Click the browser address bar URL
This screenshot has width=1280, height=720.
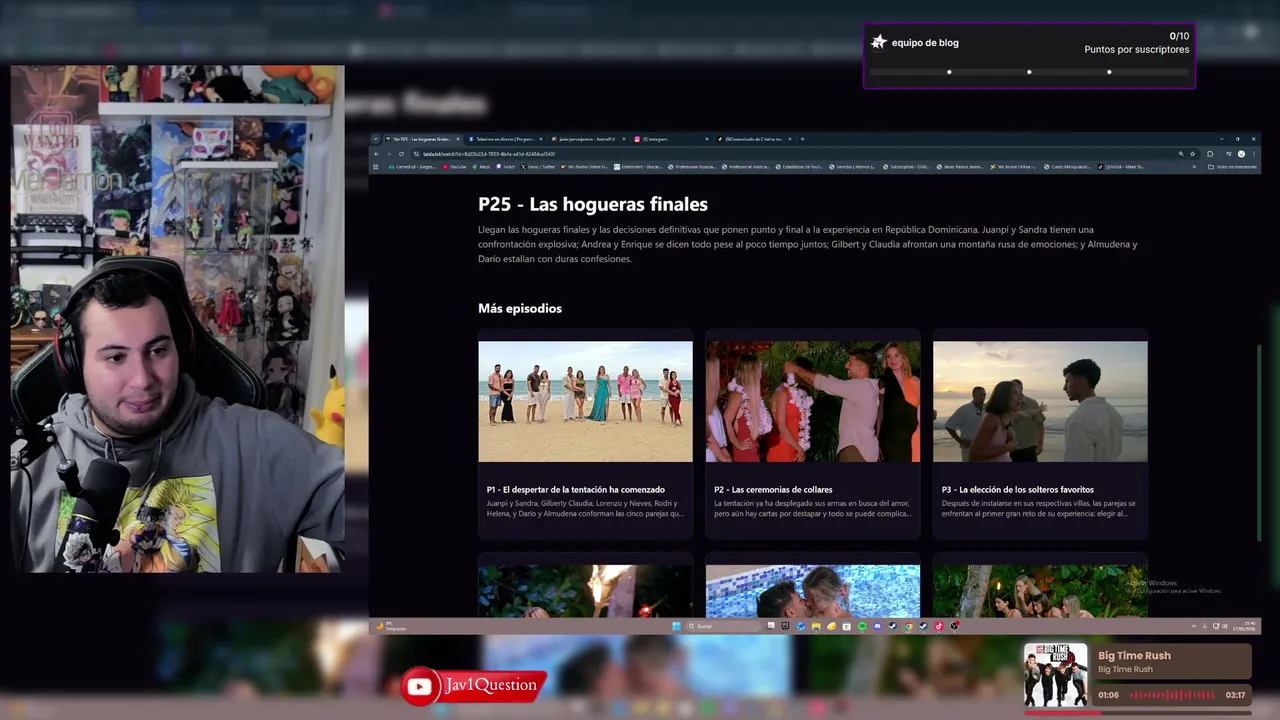pyautogui.click(x=487, y=154)
